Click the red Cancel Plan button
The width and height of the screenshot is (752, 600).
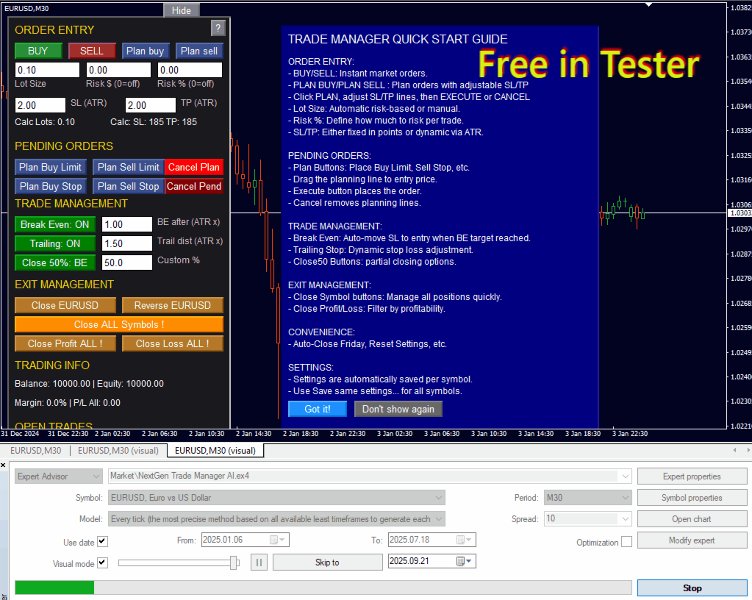click(194, 167)
